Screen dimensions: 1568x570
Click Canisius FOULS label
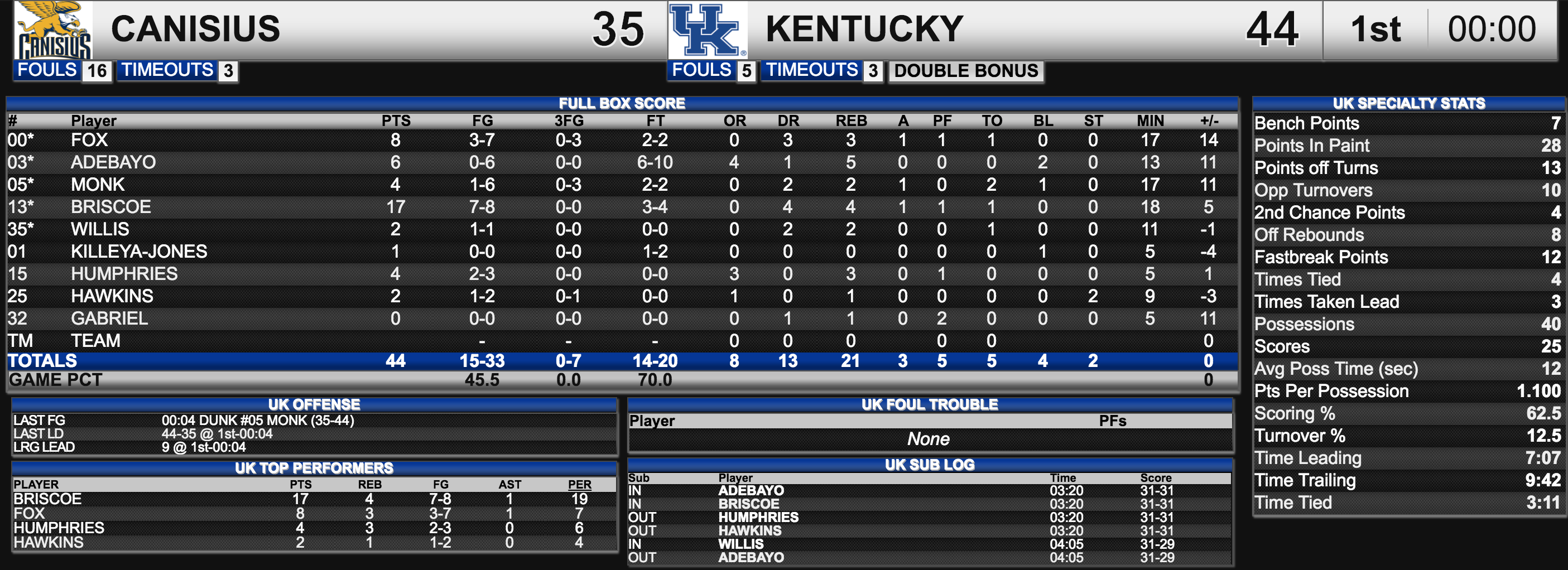pos(47,70)
